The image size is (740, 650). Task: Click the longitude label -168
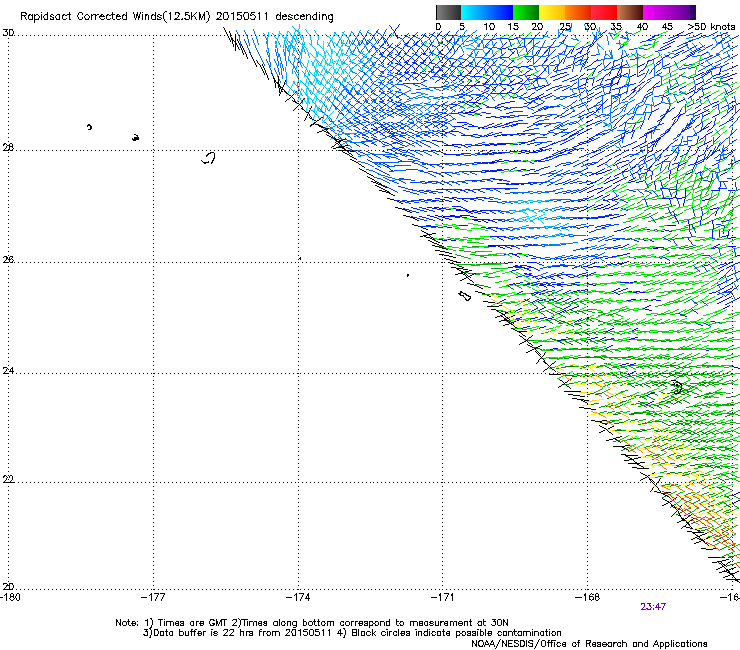click(x=588, y=597)
